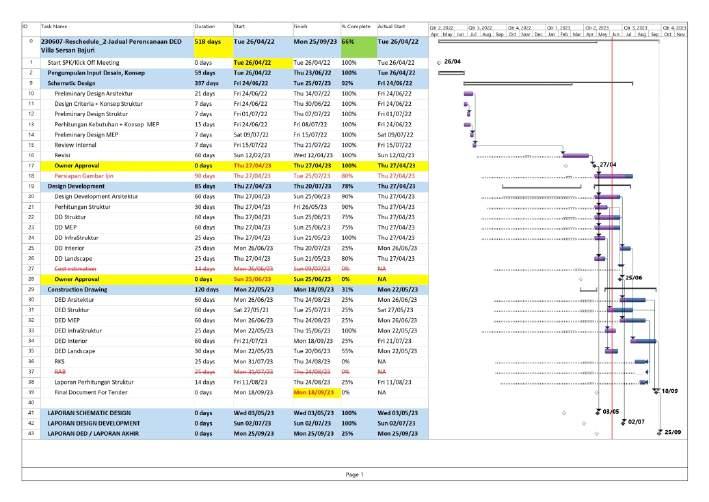
Task: Select the Design Development summary task
Action: click(x=76, y=186)
